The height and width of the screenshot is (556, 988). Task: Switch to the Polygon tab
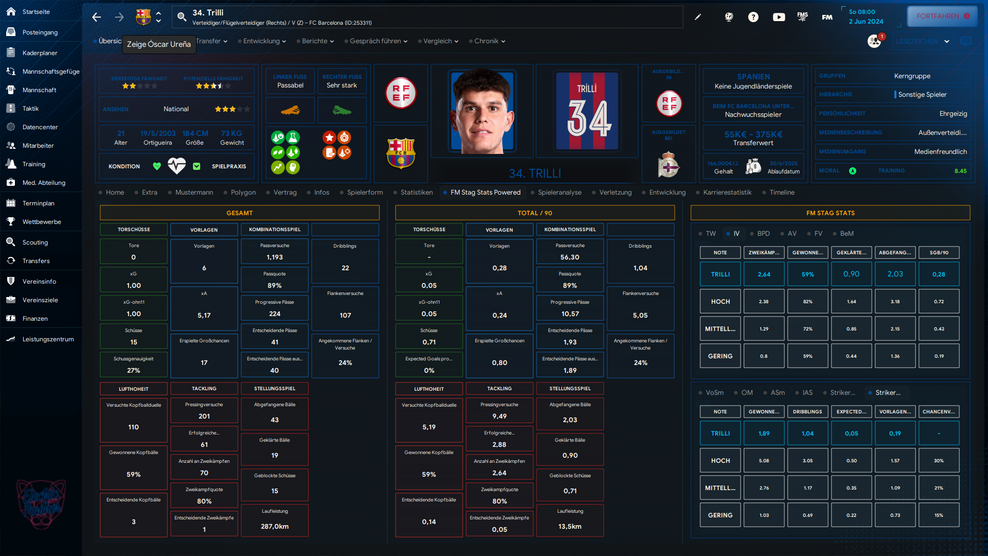pos(242,192)
